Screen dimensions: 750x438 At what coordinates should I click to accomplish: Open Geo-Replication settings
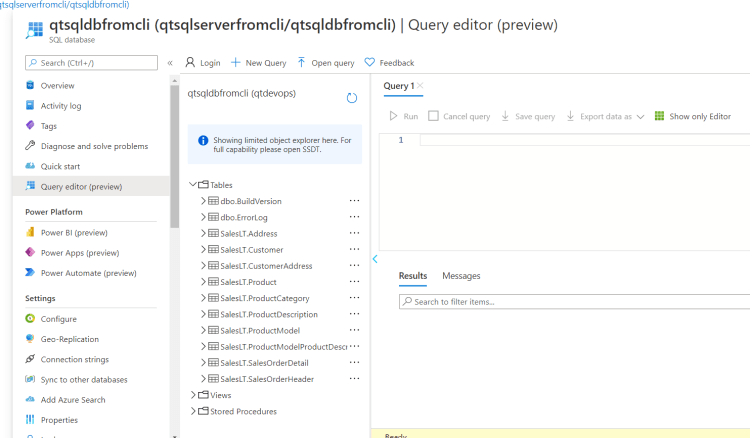62,339
